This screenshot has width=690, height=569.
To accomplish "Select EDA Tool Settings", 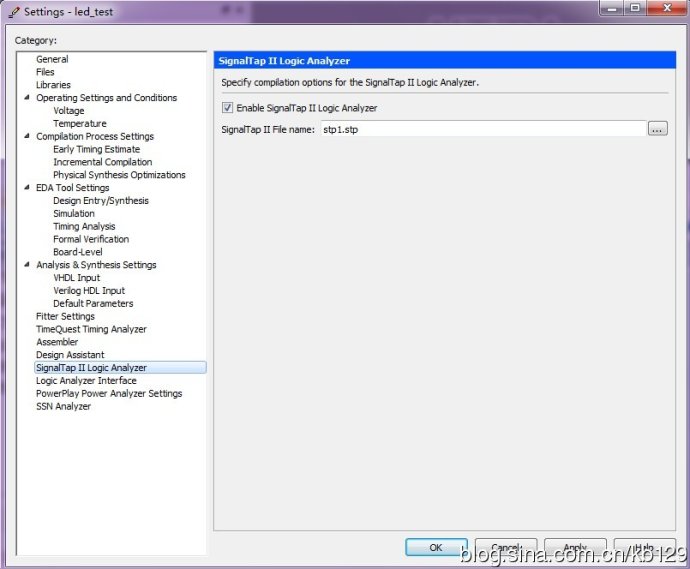I will [73, 187].
